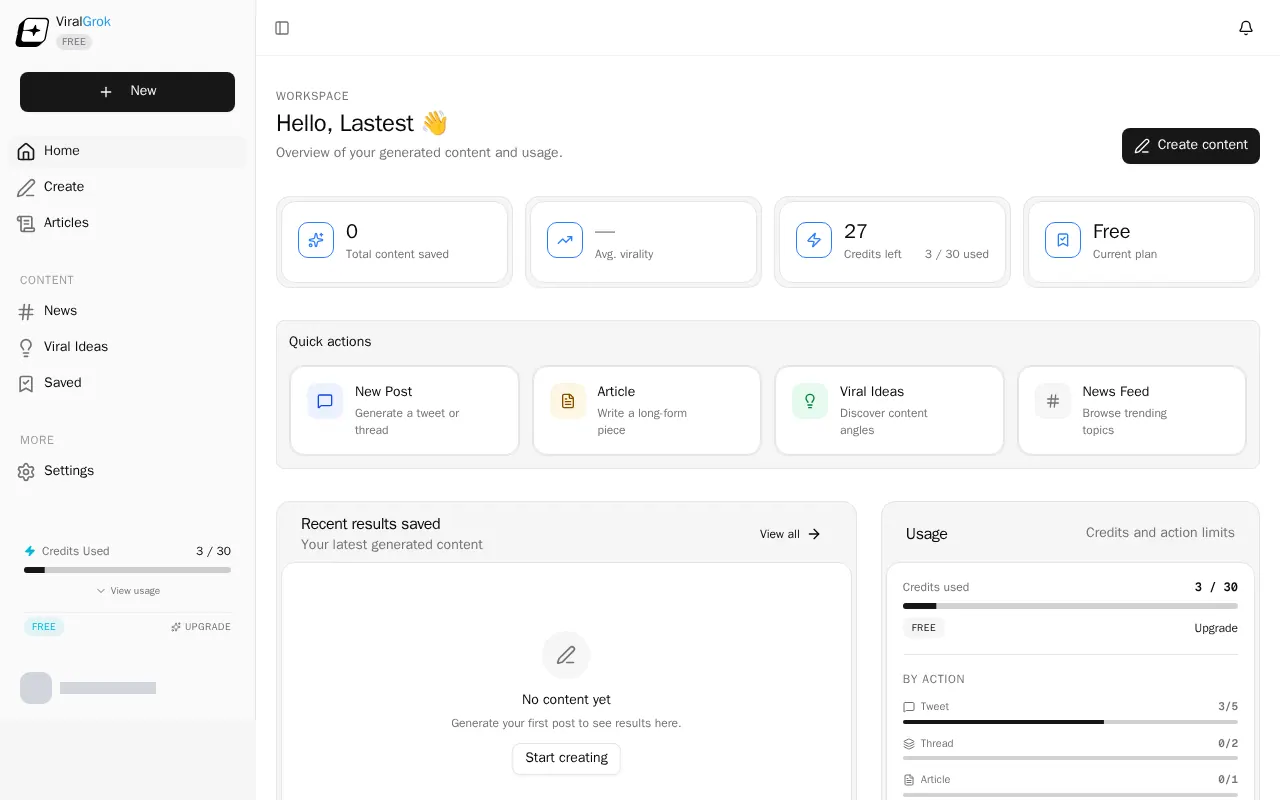Image resolution: width=1280 pixels, height=800 pixels.
Task: Click the New button in the sidebar
Action: pos(127,92)
